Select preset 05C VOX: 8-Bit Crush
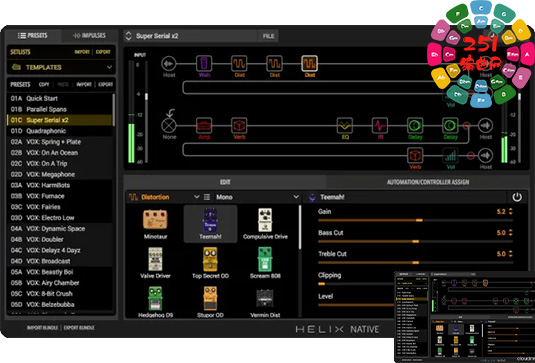 click(x=59, y=294)
